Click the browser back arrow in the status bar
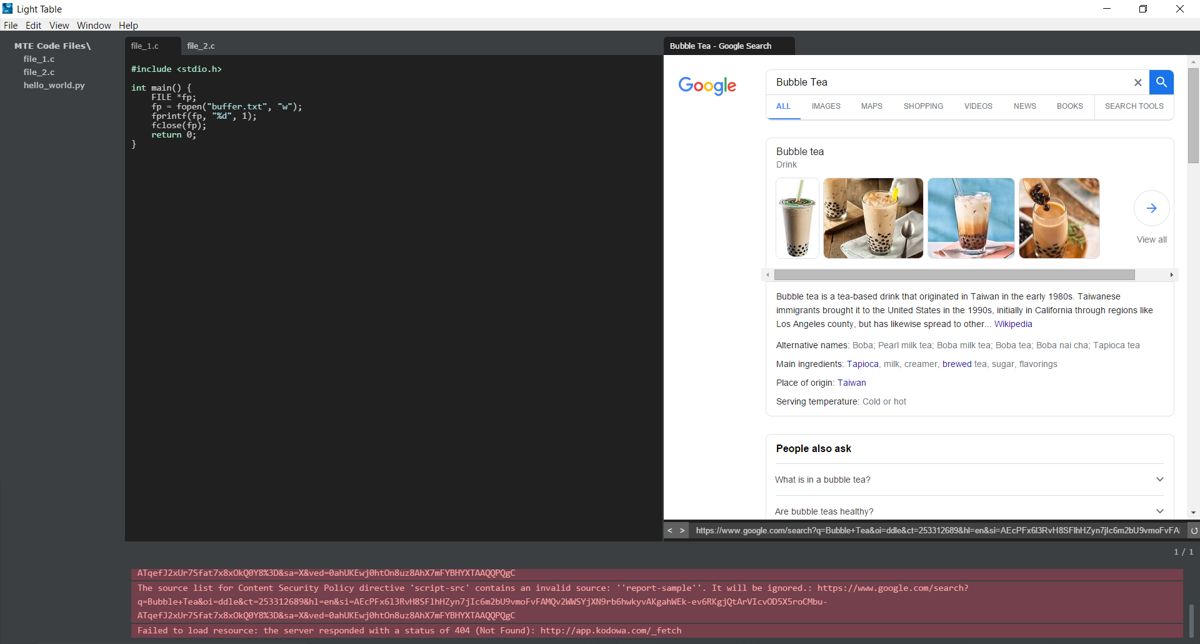 [668, 531]
